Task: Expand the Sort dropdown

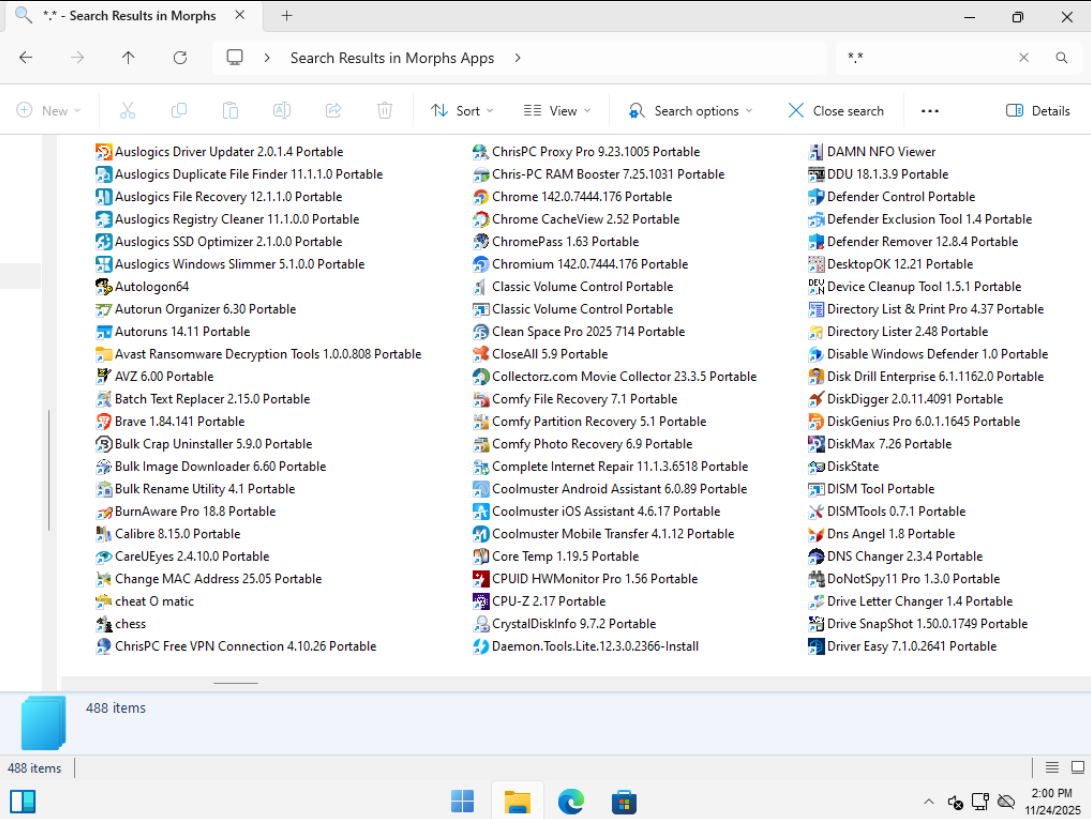Action: (462, 111)
